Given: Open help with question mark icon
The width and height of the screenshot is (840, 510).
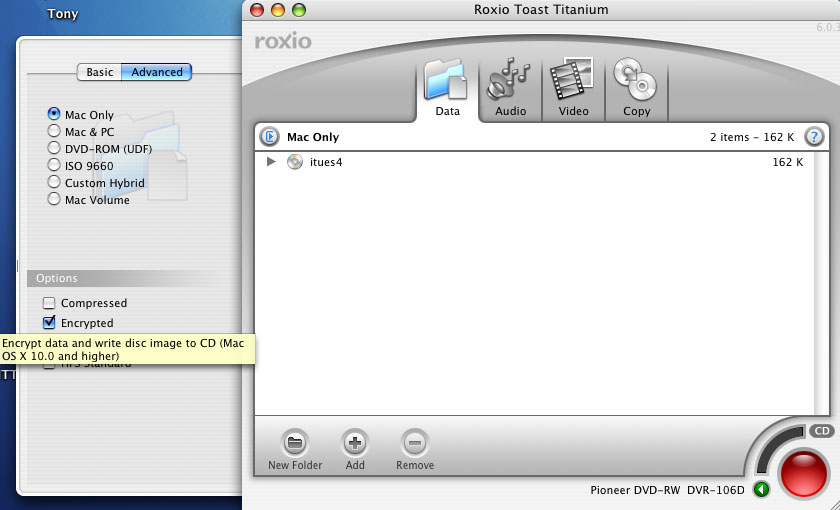Looking at the screenshot, I should click(x=814, y=137).
